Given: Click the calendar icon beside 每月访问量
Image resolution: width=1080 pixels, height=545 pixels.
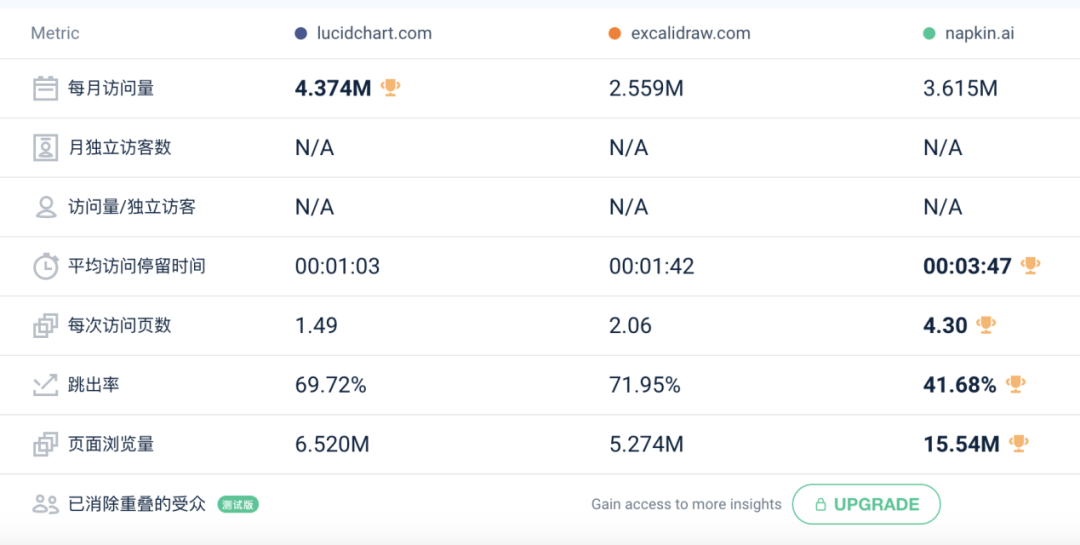Looking at the screenshot, I should (x=46, y=88).
